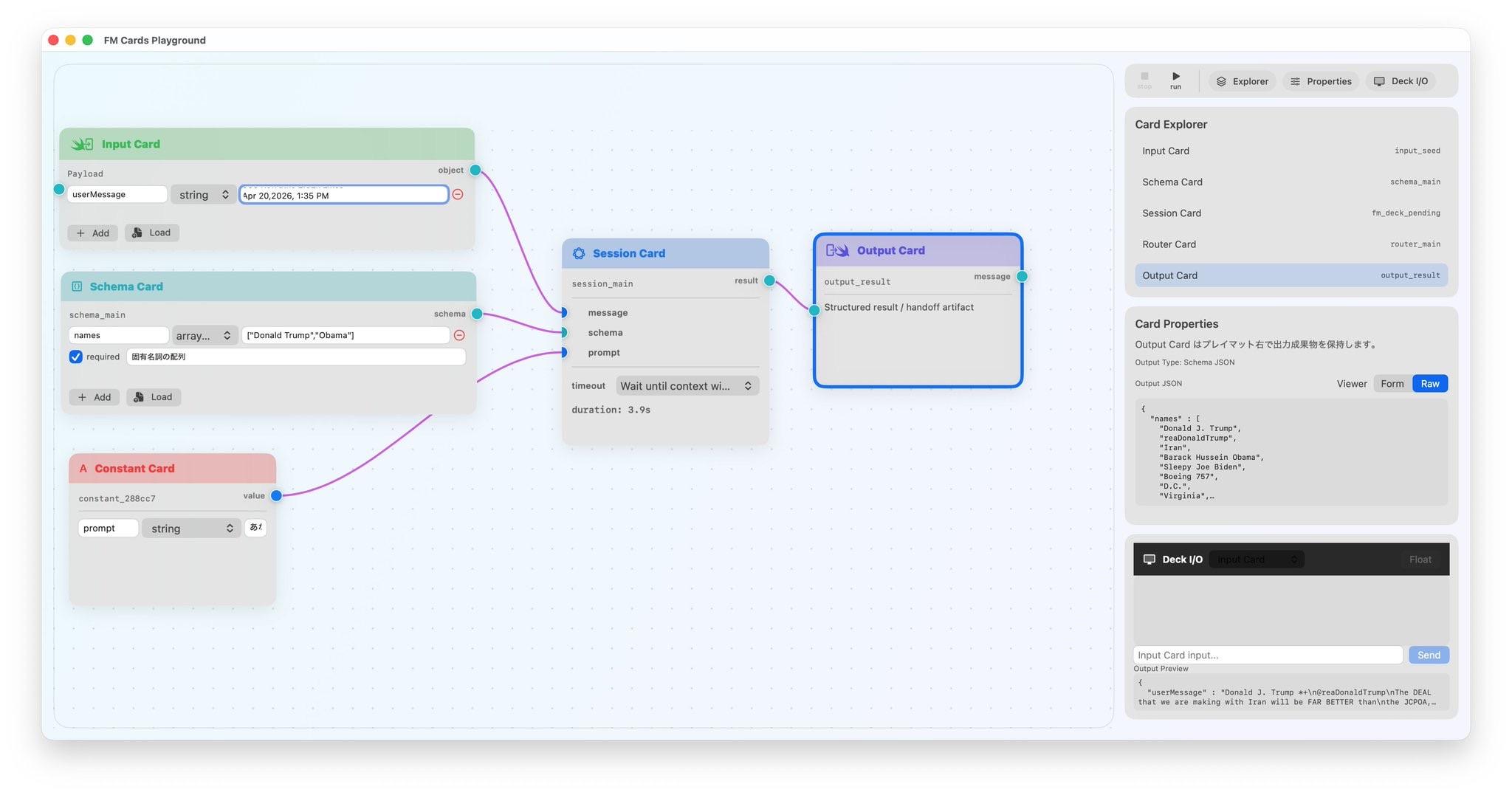Click the Input Card swift arrow icon

point(82,144)
